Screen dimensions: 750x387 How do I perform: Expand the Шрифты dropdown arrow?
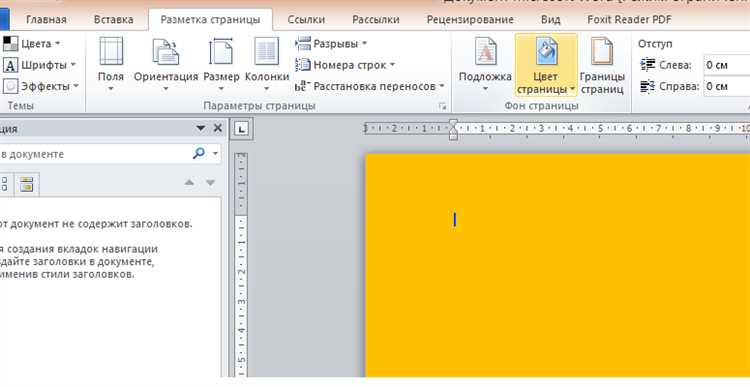(x=73, y=65)
